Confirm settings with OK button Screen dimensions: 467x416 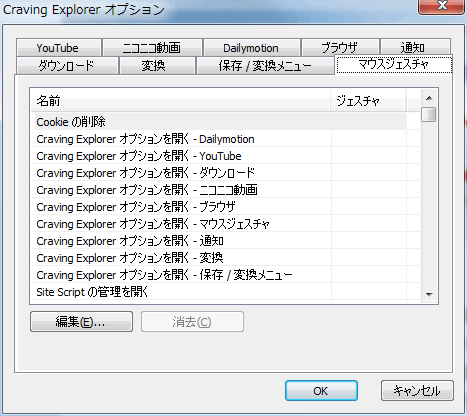321,391
